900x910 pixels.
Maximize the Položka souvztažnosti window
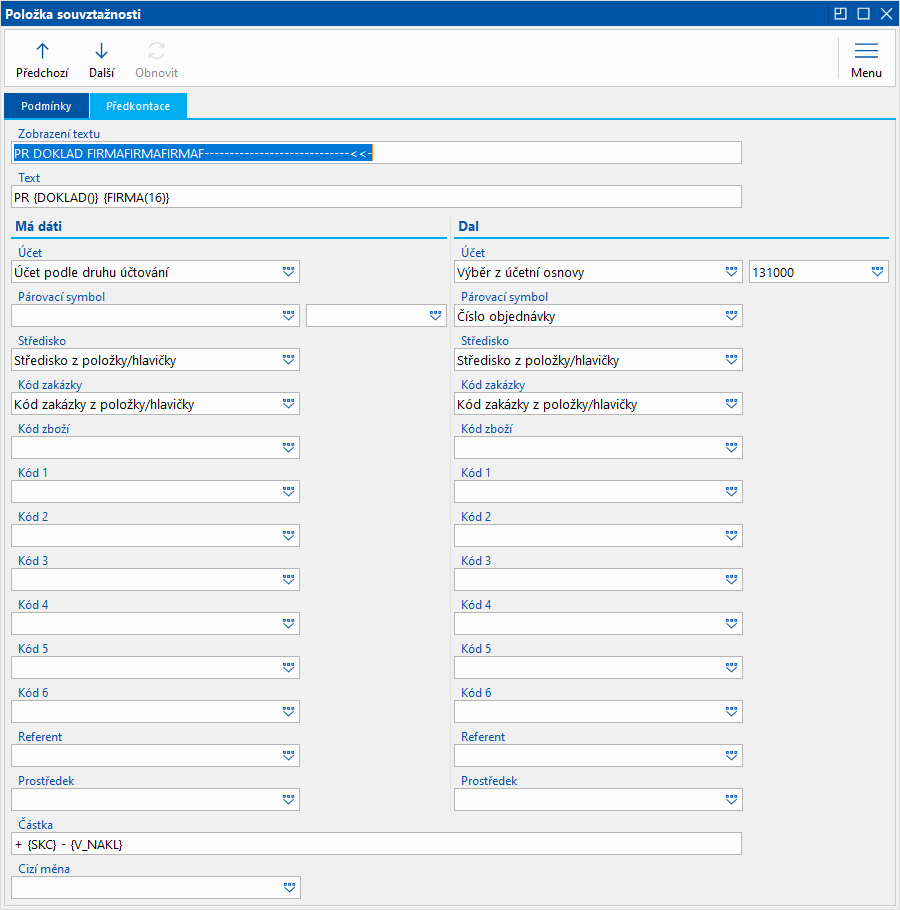(x=863, y=14)
